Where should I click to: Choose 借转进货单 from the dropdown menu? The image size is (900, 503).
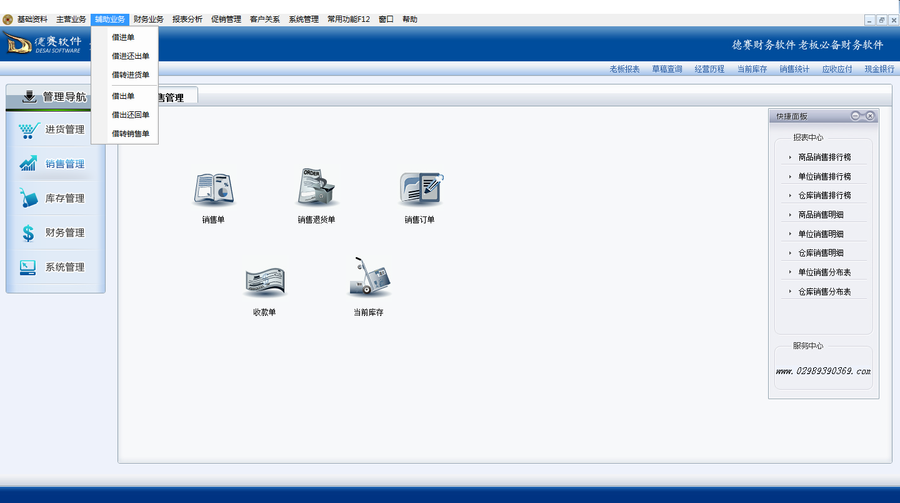[125, 75]
